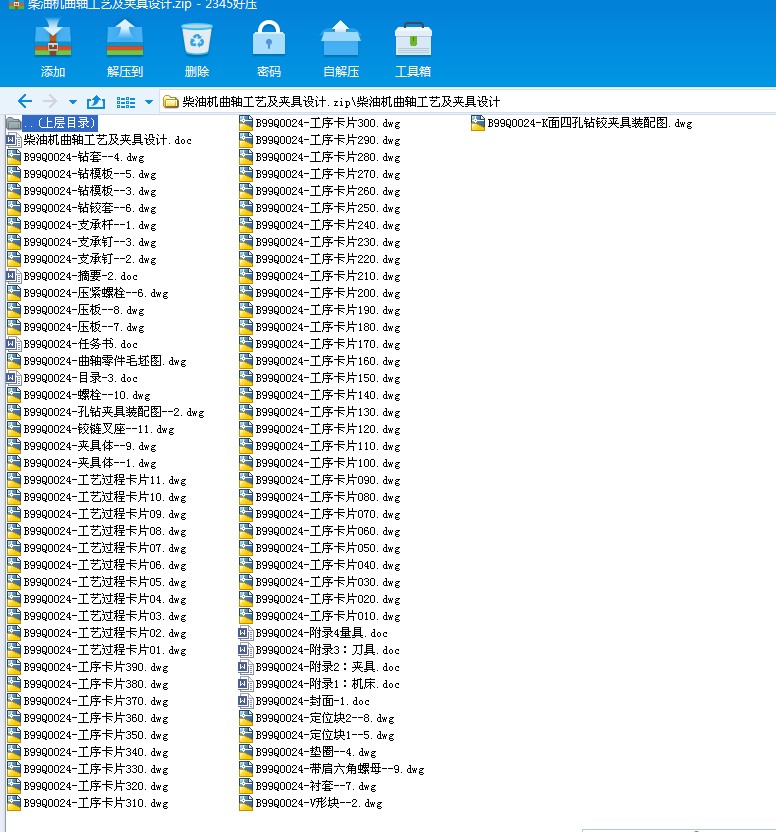The image size is (776, 832).
Task: Select B99Q0024-曲轴零件毛坯图.dwg
Action: [x=96, y=361]
